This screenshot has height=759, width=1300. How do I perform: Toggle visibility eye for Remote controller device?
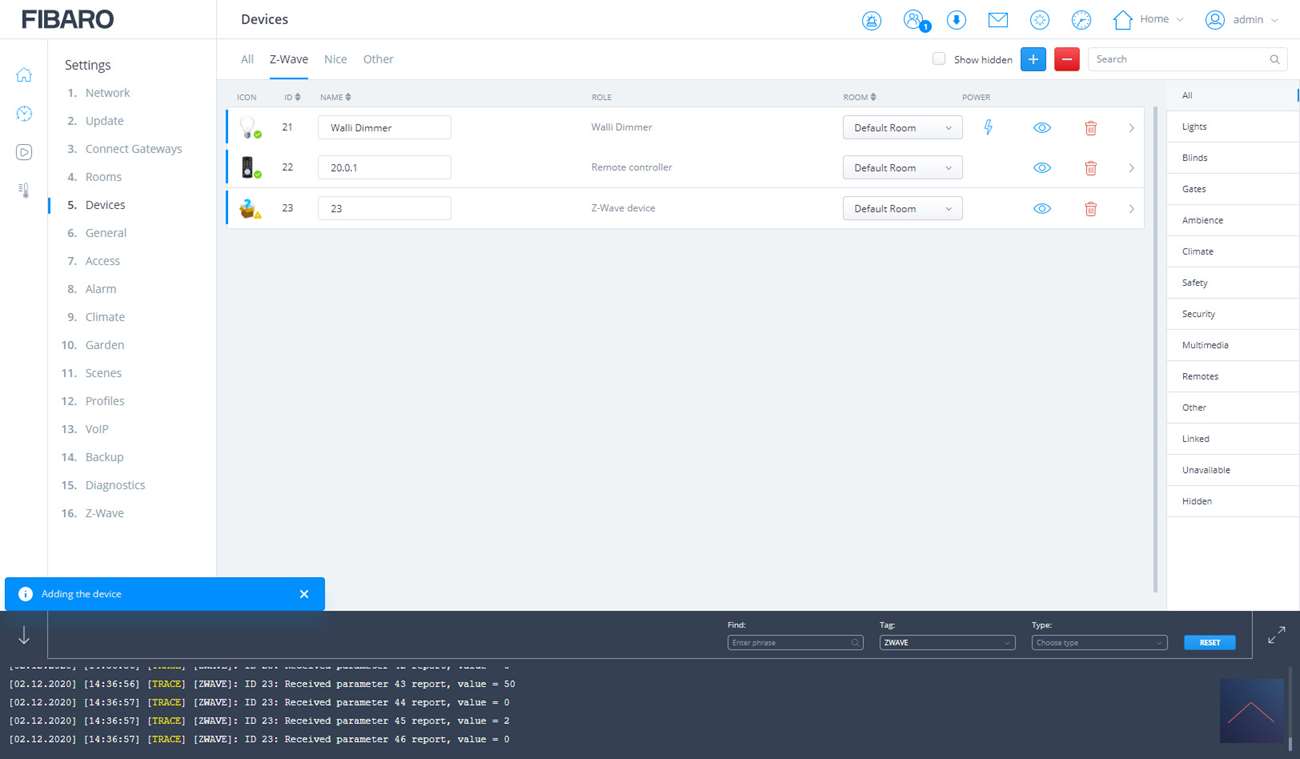[x=1041, y=168]
